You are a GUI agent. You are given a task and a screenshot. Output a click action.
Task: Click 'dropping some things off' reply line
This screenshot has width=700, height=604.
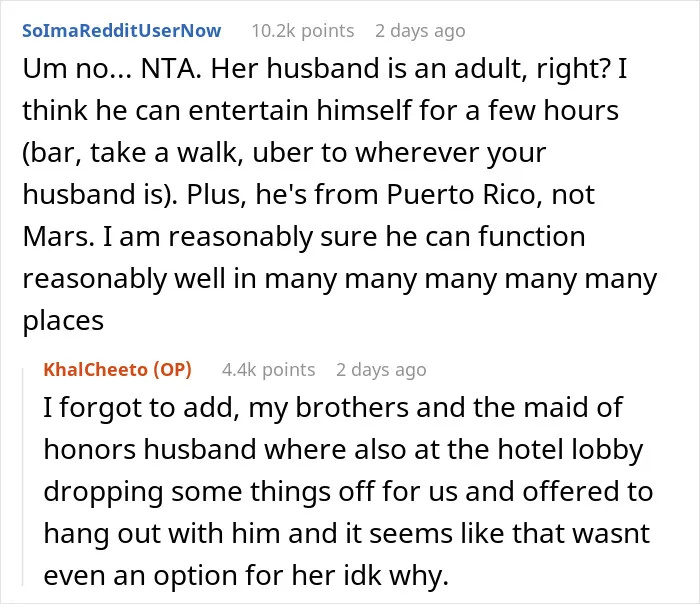click(348, 492)
